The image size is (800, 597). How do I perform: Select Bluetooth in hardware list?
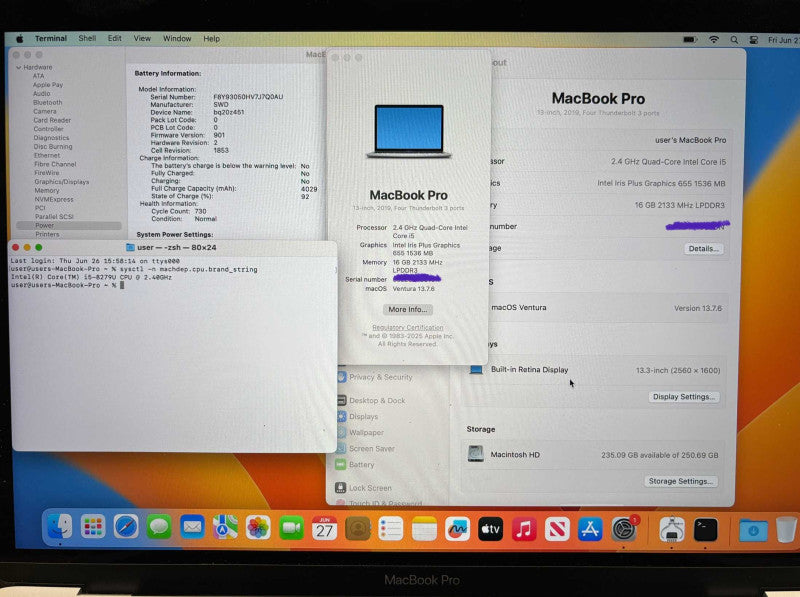pyautogui.click(x=47, y=103)
